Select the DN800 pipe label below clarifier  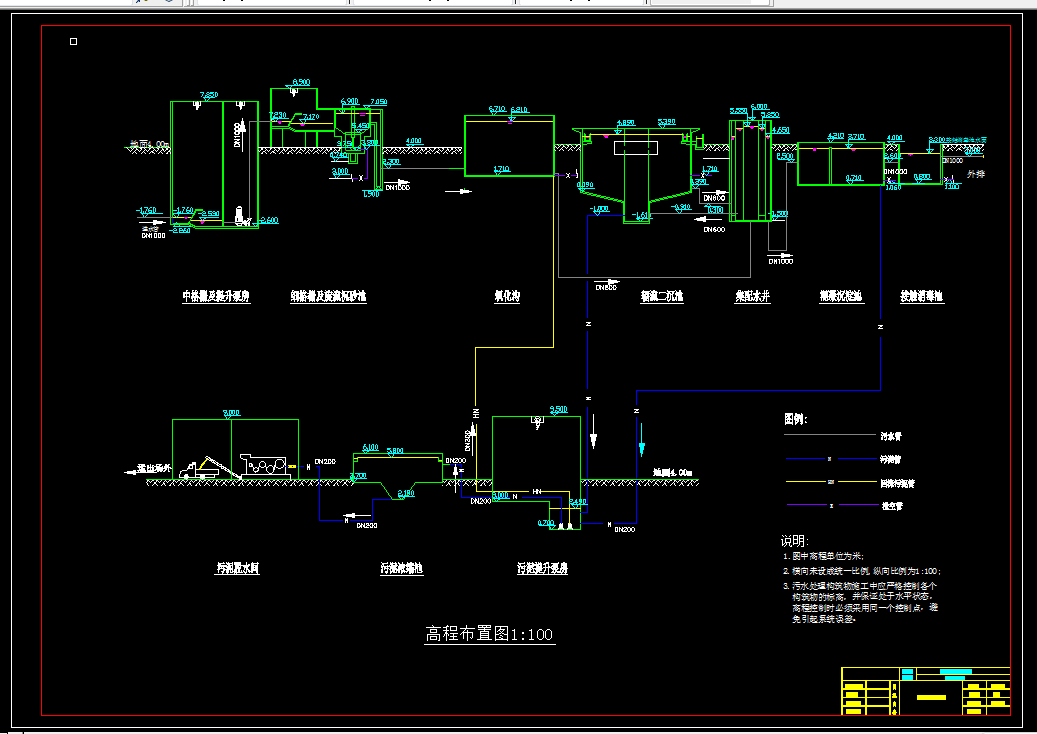[x=606, y=288]
